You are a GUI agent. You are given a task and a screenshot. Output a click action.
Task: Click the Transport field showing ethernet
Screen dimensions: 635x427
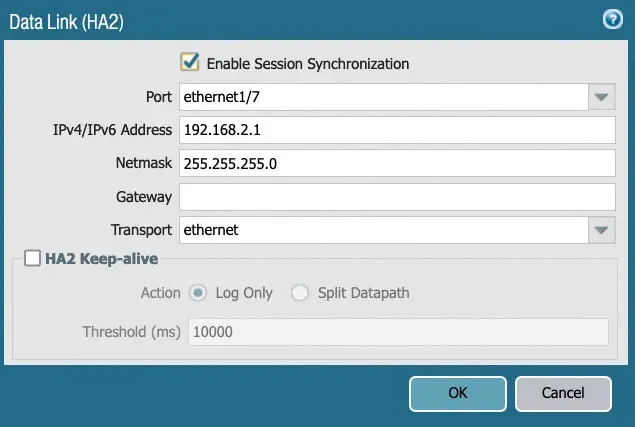(x=381, y=230)
